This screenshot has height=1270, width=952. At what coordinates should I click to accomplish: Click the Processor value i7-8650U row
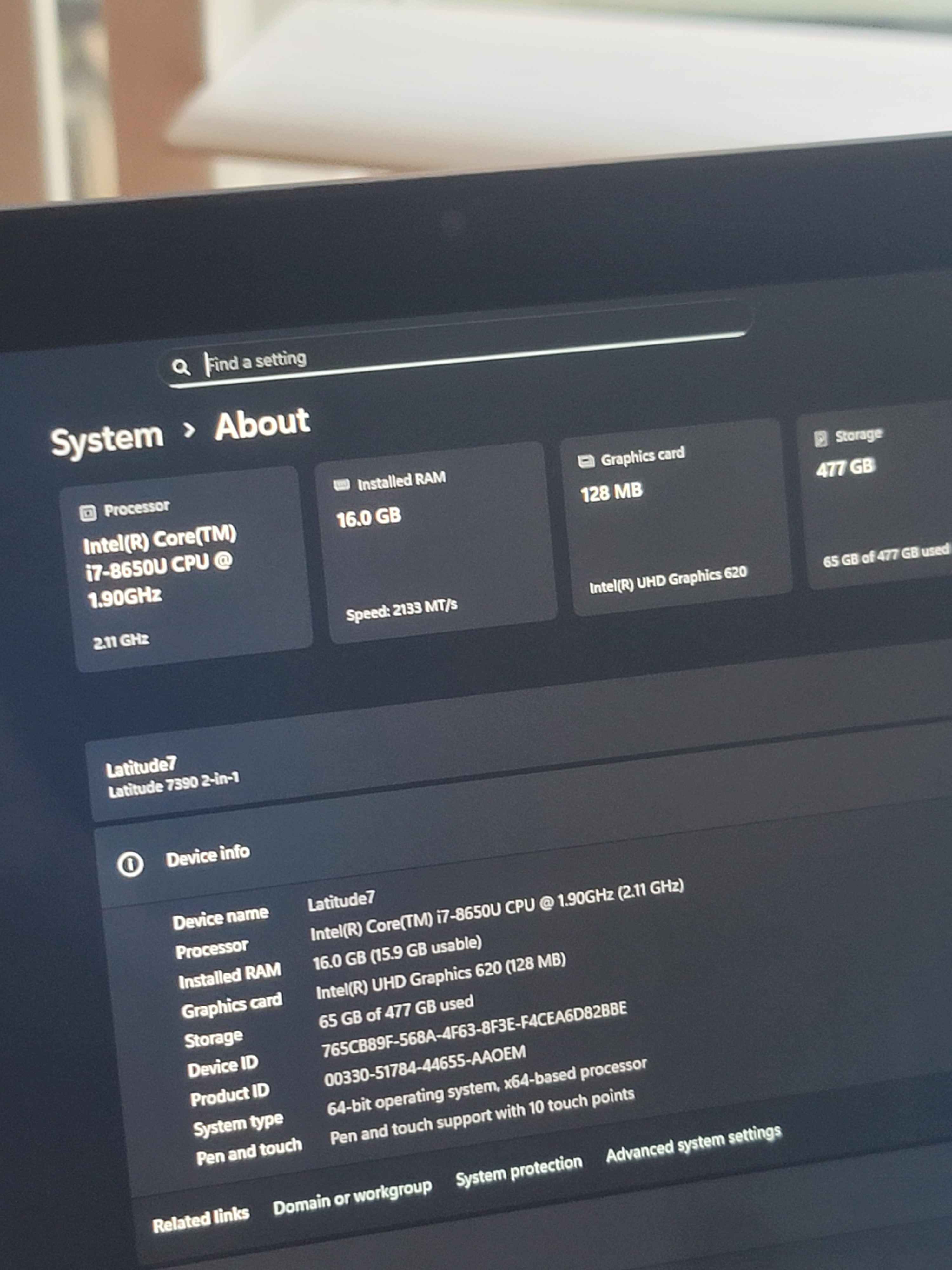click(497, 910)
